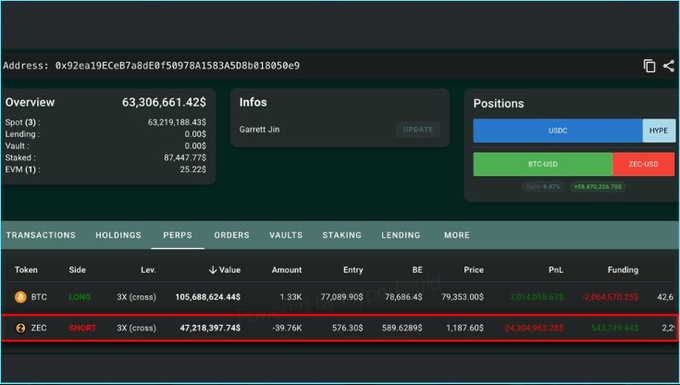Screen dimensions: 680x385
Task: Switch to the HOLDINGS tab
Action: coord(118,235)
